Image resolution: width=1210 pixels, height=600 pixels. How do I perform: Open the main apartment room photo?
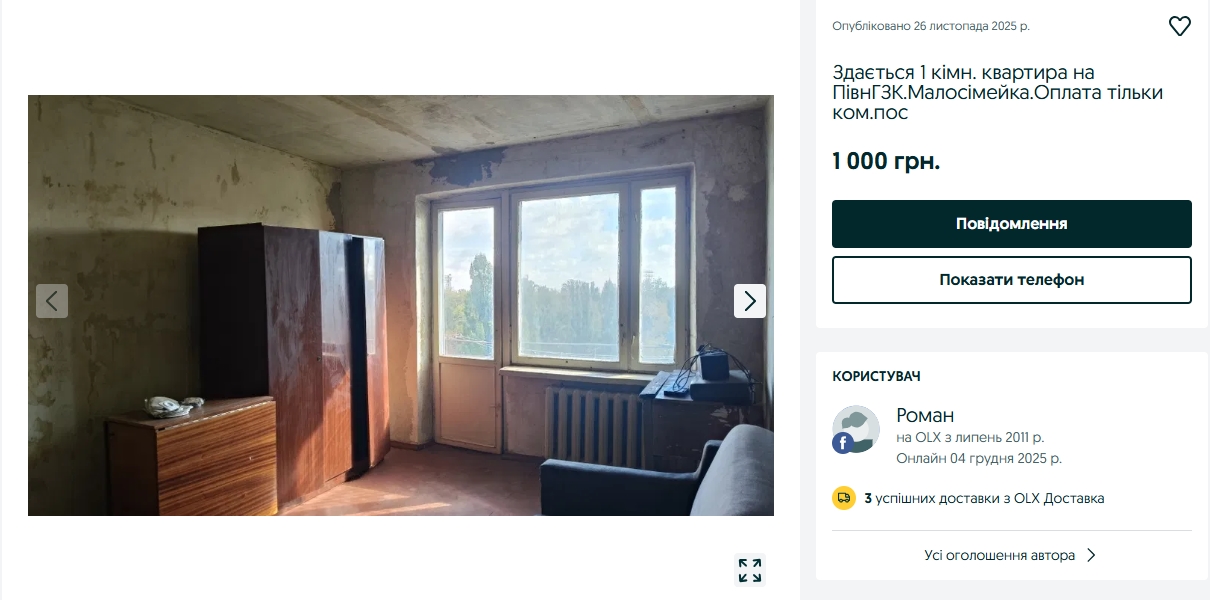pyautogui.click(x=401, y=305)
